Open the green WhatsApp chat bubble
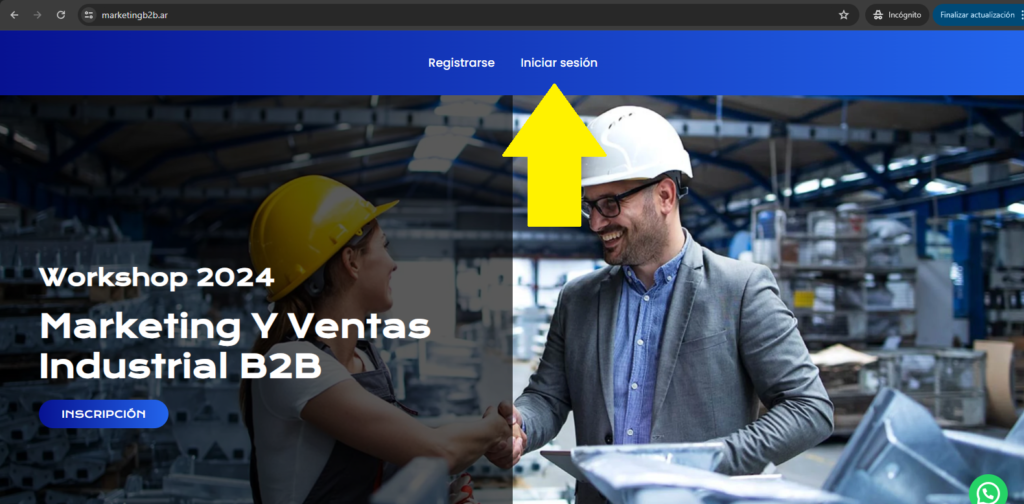1024x504 pixels. point(988,491)
